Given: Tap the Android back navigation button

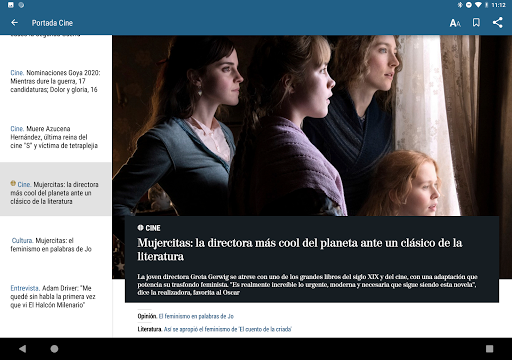Looking at the screenshot, I should tap(22, 349).
